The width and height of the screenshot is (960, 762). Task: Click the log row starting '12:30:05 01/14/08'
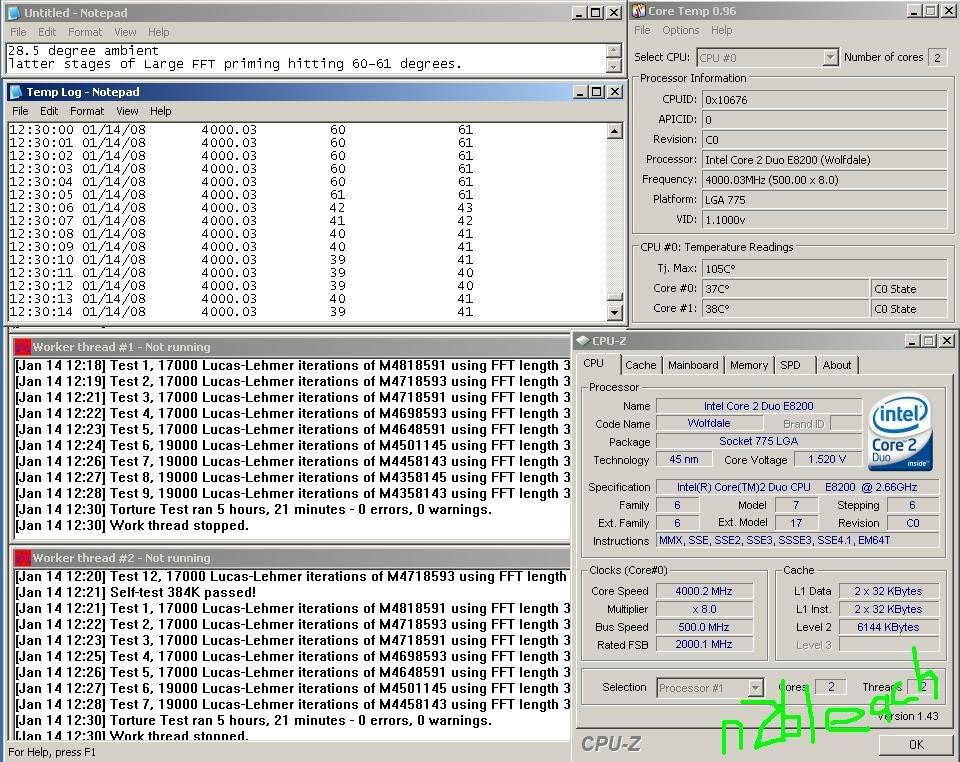(x=241, y=195)
